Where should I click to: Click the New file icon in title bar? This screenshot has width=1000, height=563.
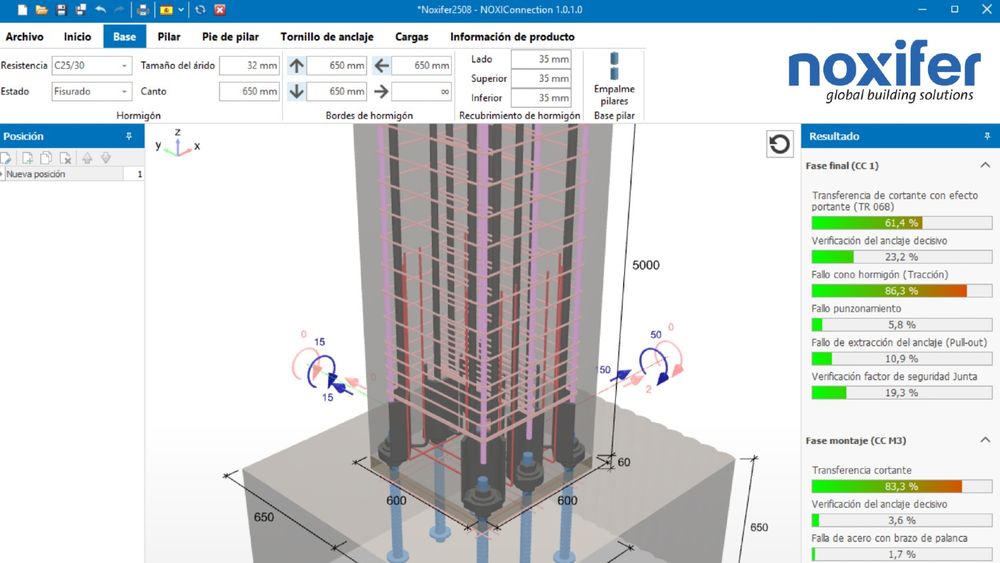tap(23, 10)
